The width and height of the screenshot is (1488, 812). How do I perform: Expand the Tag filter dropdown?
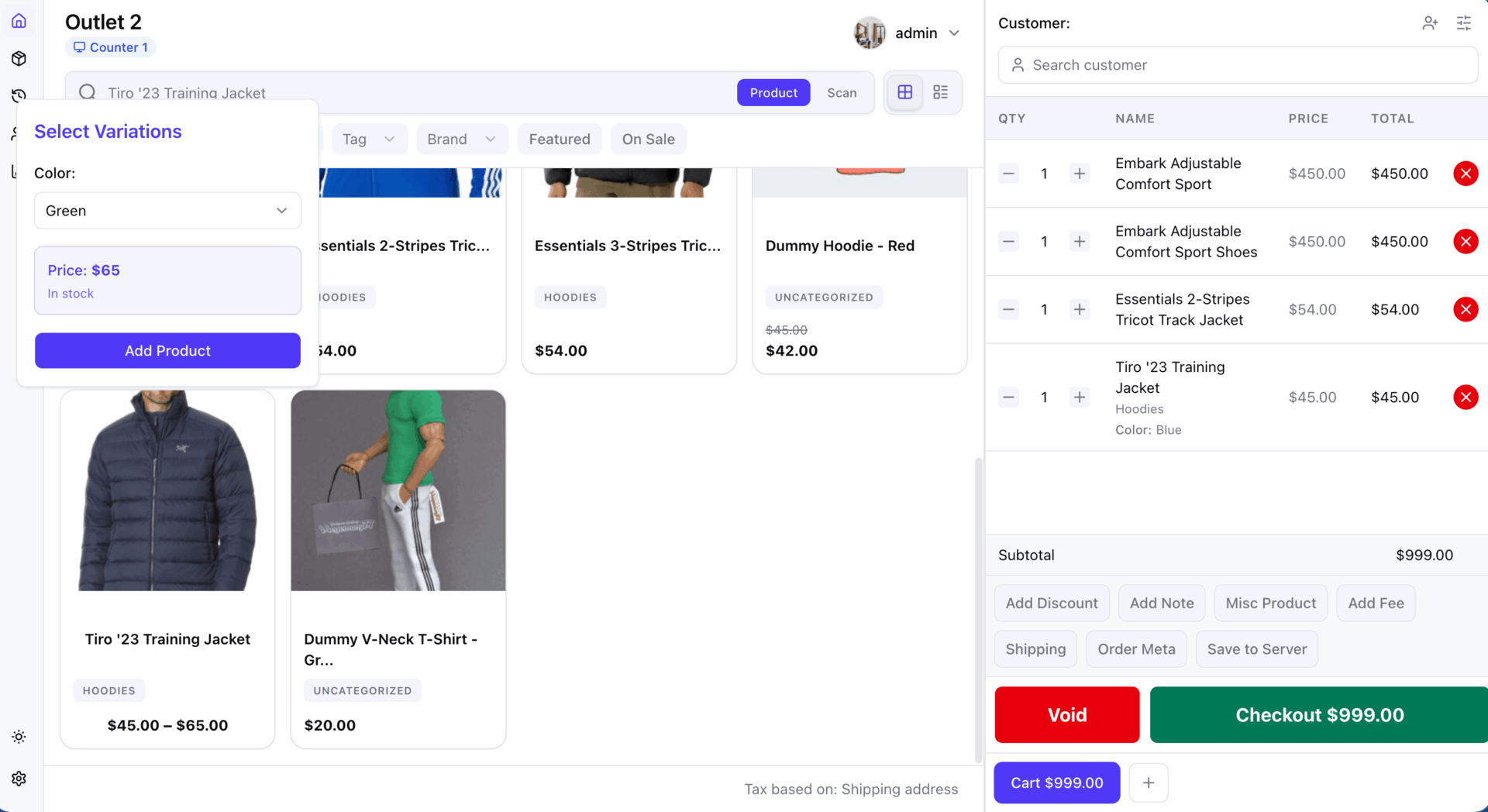coord(369,139)
